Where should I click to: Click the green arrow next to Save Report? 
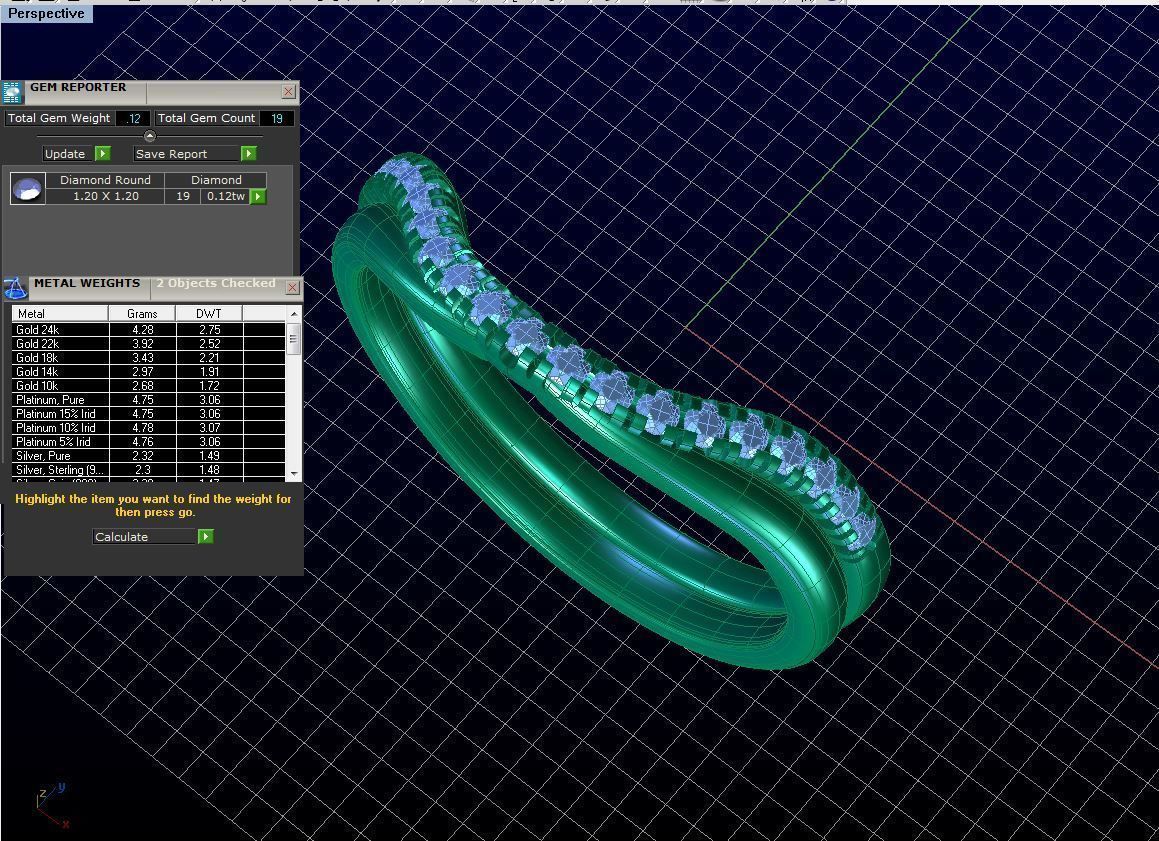tap(248, 154)
